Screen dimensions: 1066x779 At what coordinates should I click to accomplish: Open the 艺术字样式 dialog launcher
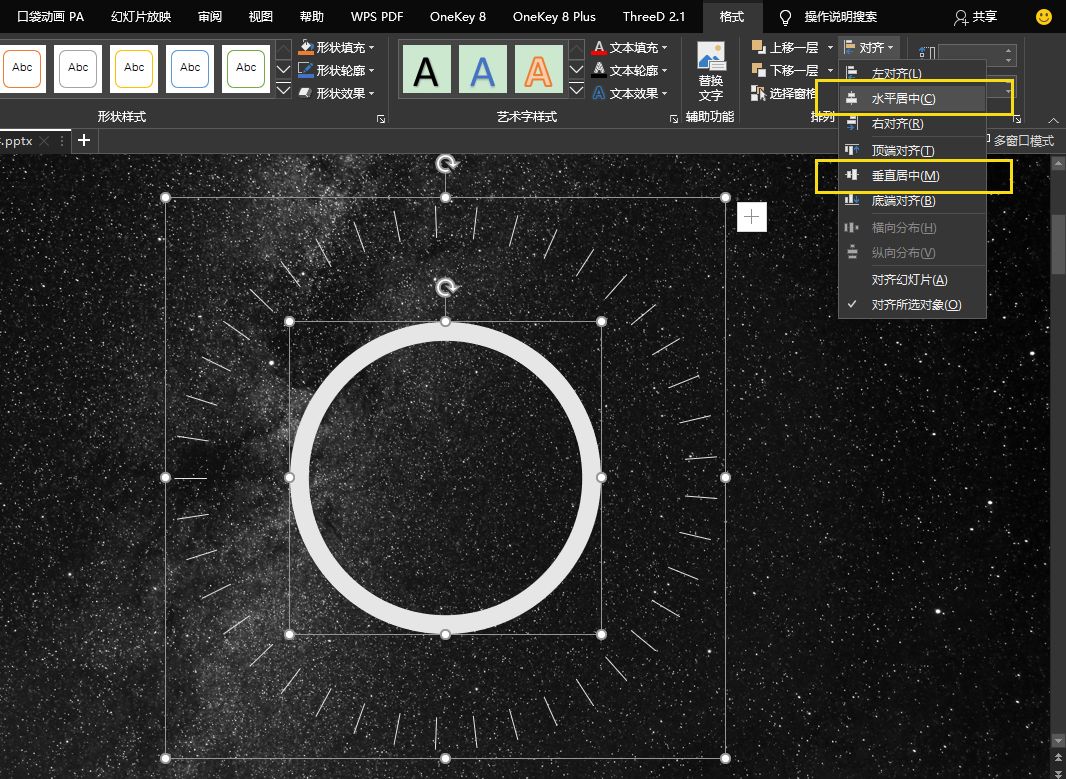point(674,119)
